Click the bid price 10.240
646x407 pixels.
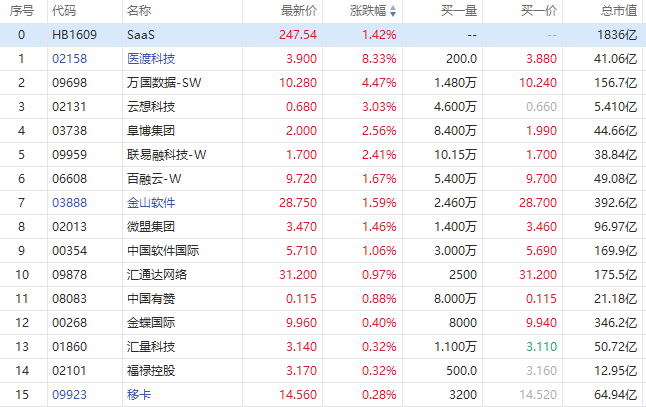538,83
